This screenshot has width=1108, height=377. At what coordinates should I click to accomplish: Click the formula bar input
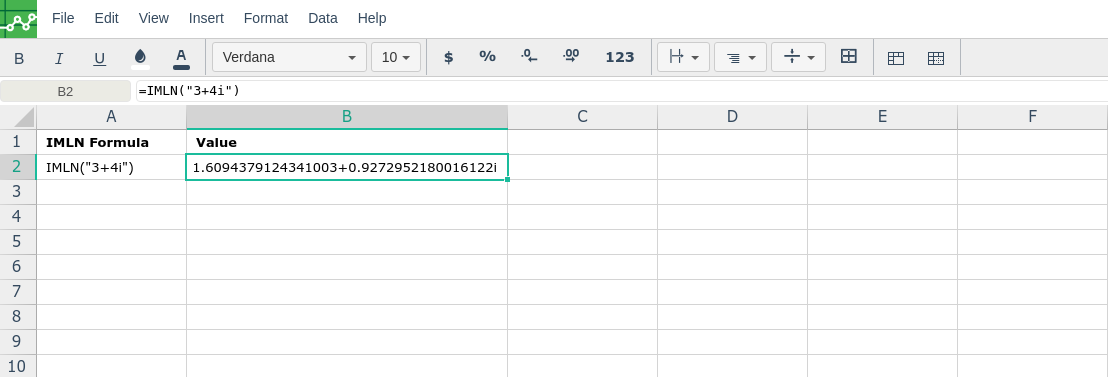point(622,91)
